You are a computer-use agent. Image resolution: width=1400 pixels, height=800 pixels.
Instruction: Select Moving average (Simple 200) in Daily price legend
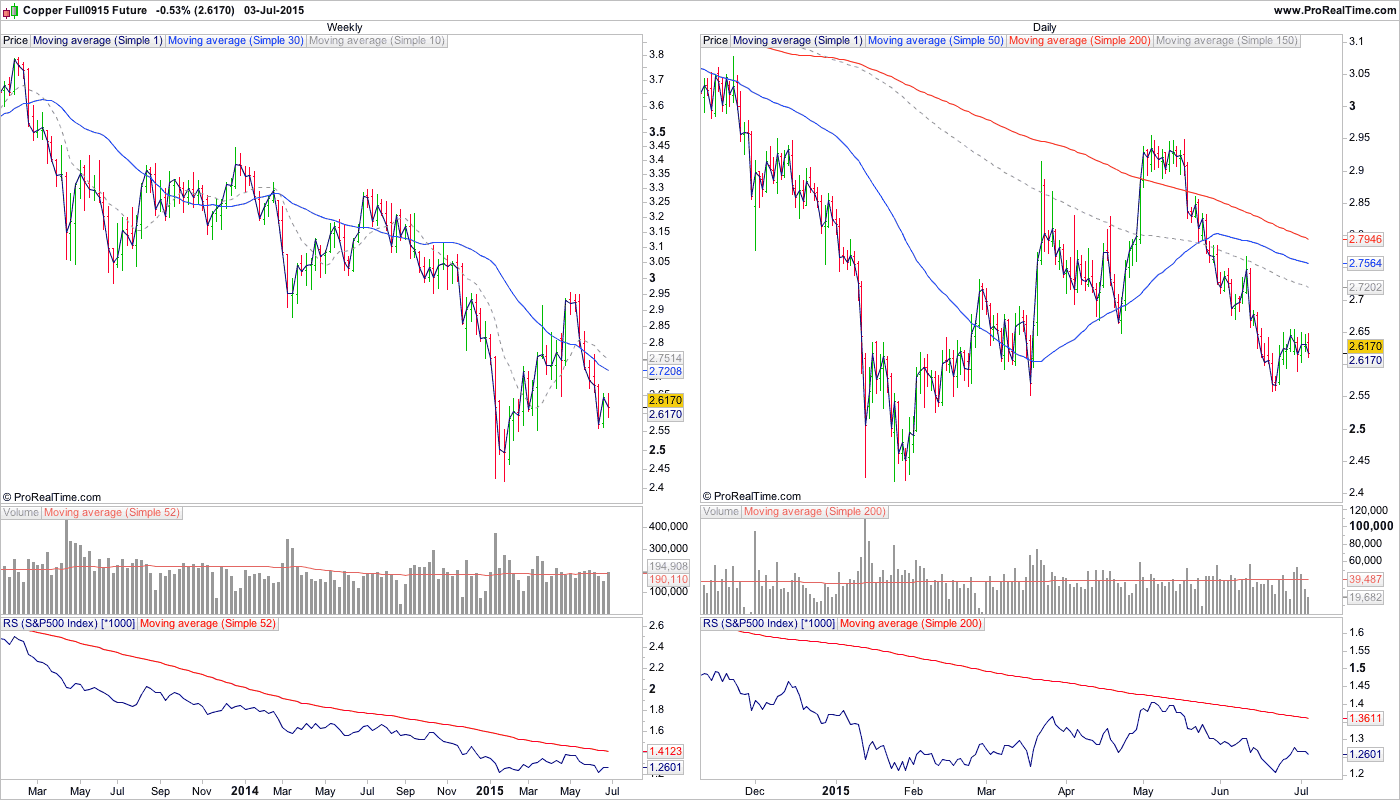pos(1080,41)
